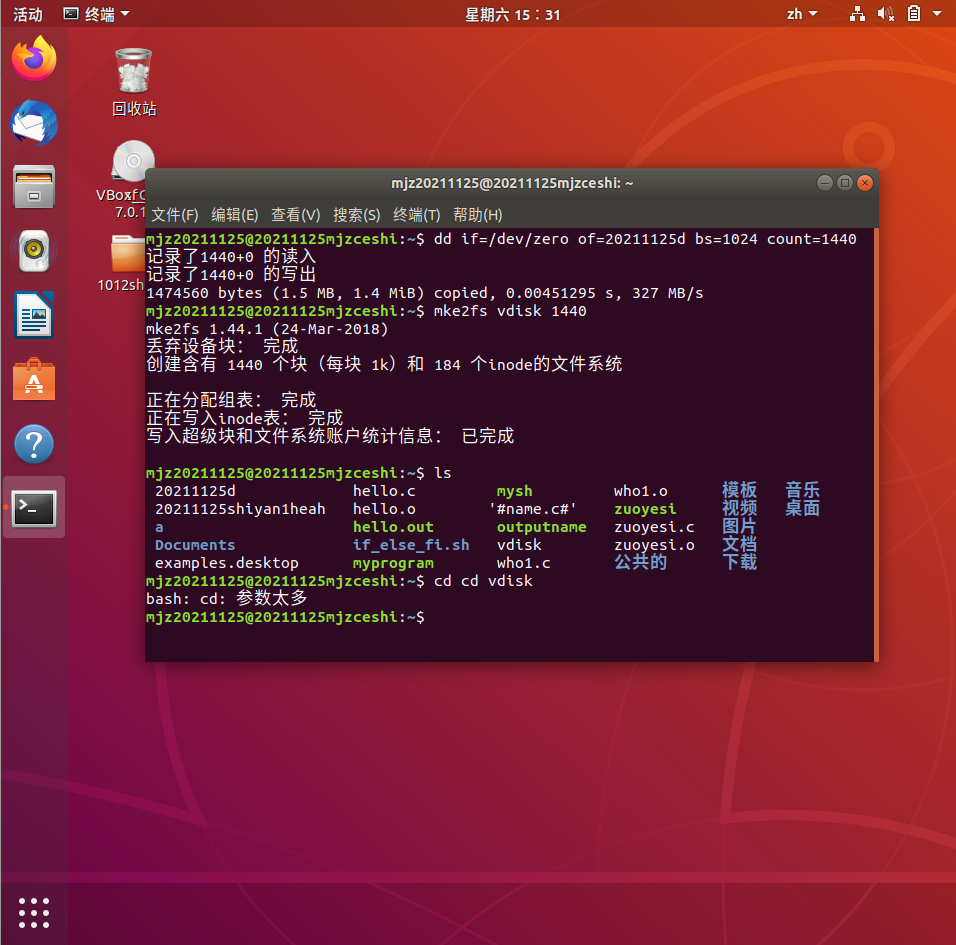Click "'#name.c#'" in ls output

point(532,509)
